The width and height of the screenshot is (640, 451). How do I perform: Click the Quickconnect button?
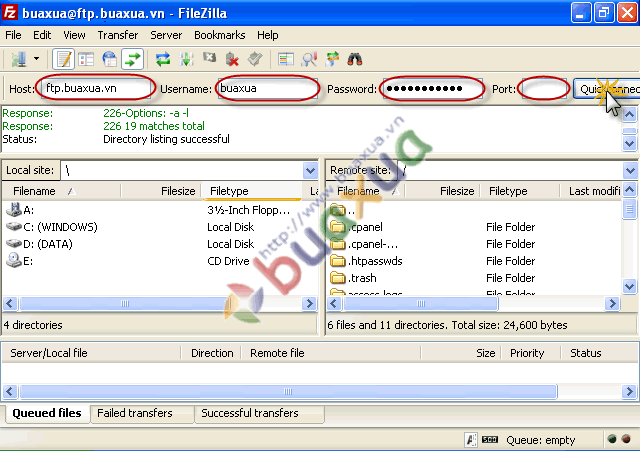[x=607, y=89]
